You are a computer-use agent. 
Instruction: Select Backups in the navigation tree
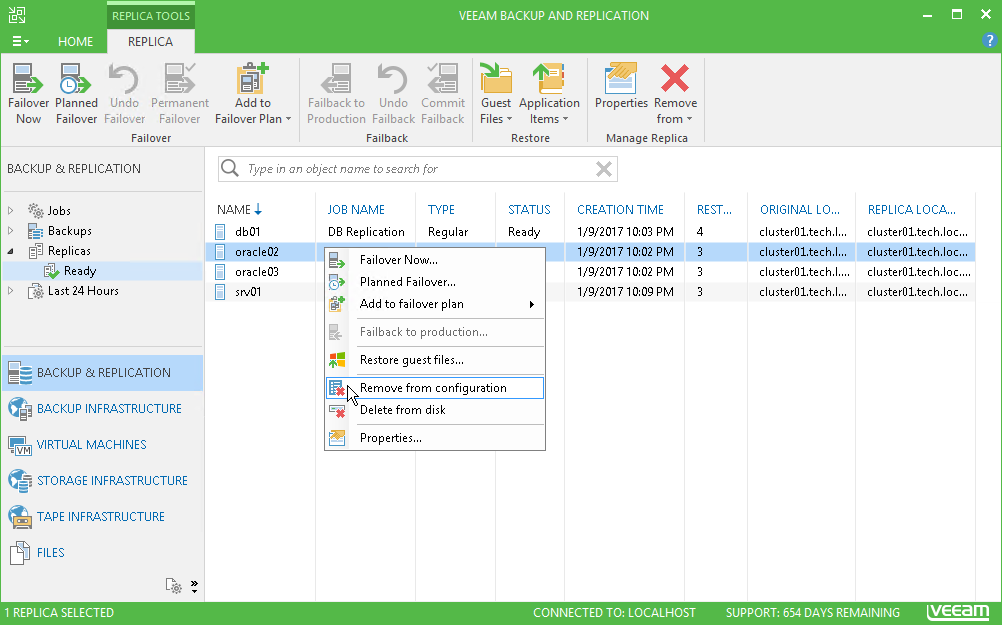tap(69, 231)
